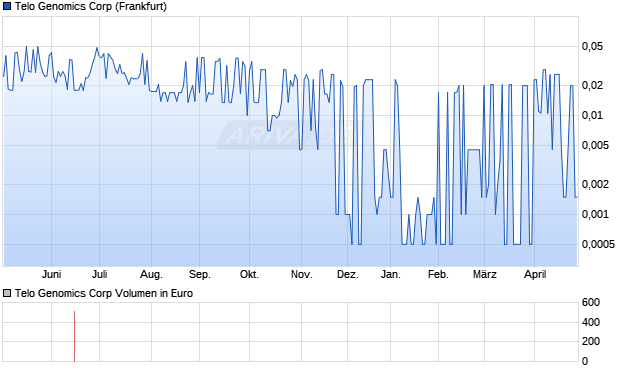Select the 'Feb.' month label
Image resolution: width=620 pixels, height=371 pixels.
coord(439,274)
